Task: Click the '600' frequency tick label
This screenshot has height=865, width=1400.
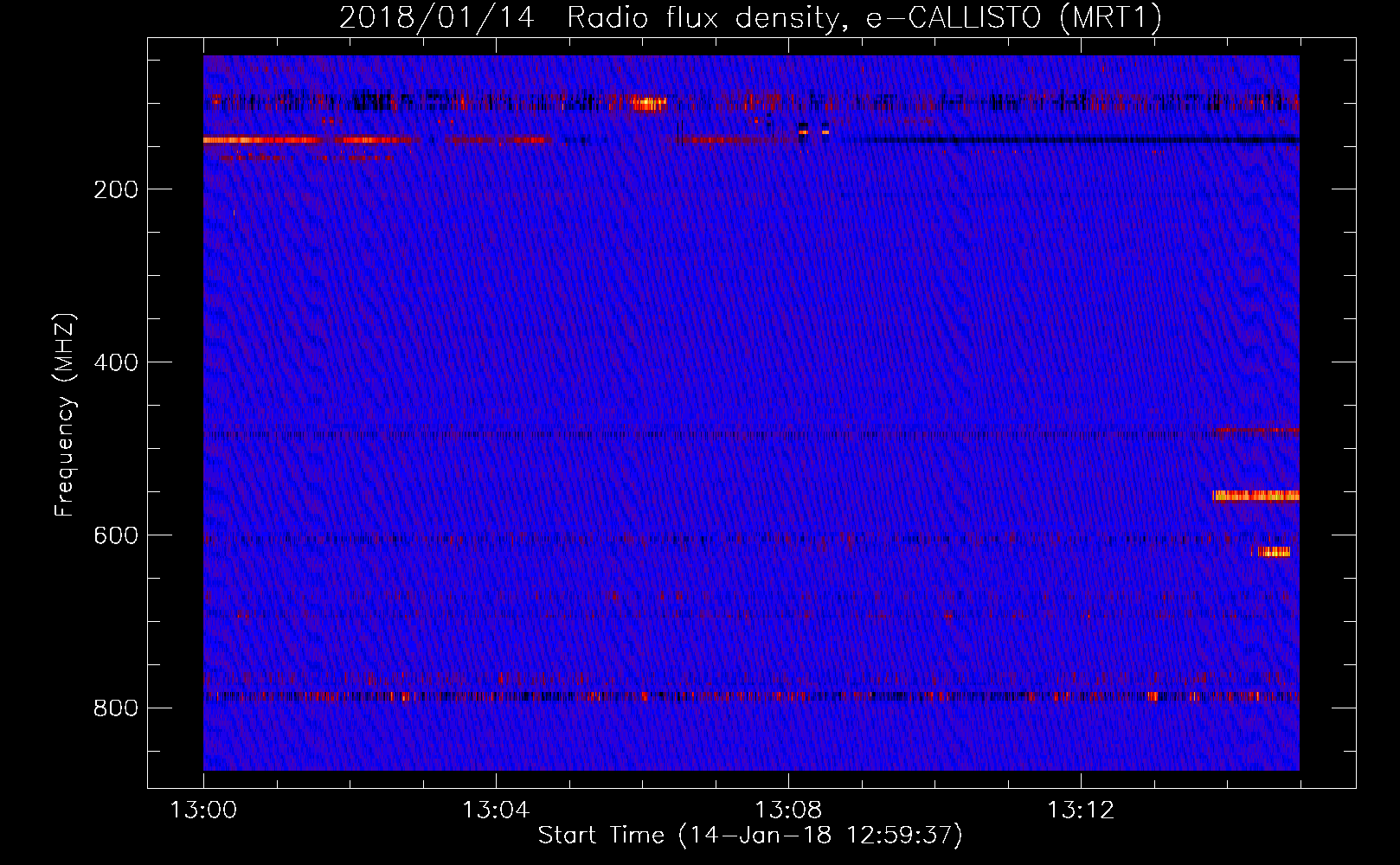Action: click(116, 535)
